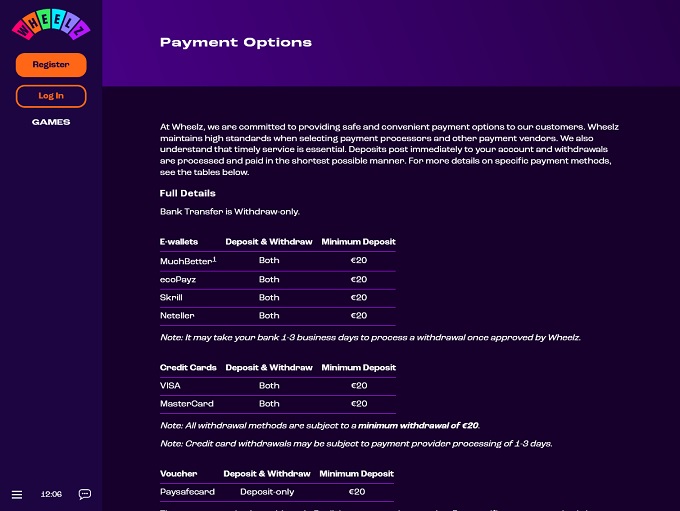Click the MuchBetter footnote superscript 1
The image size is (680, 511).
[214, 258]
